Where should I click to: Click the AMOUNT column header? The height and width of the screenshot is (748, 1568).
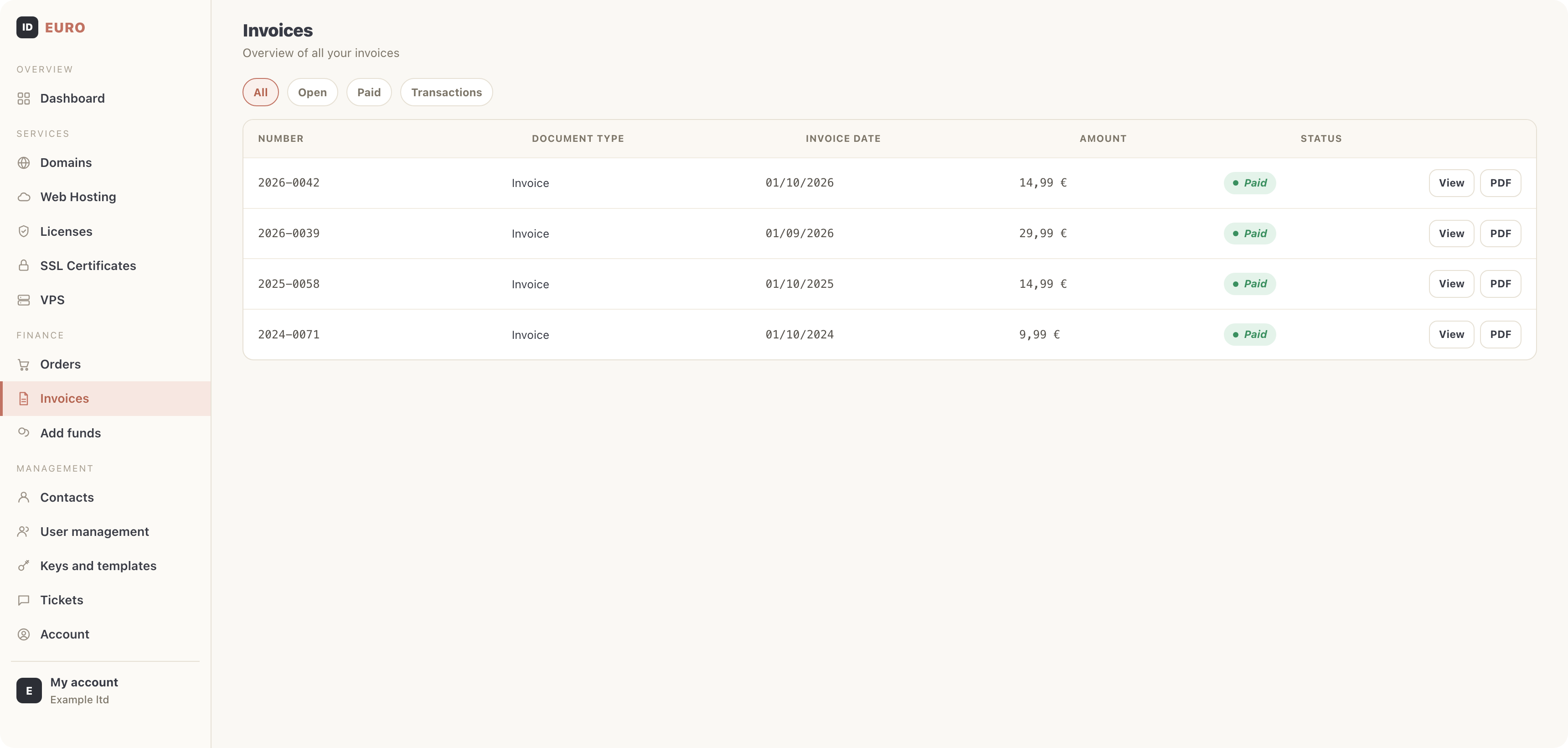[1103, 138]
